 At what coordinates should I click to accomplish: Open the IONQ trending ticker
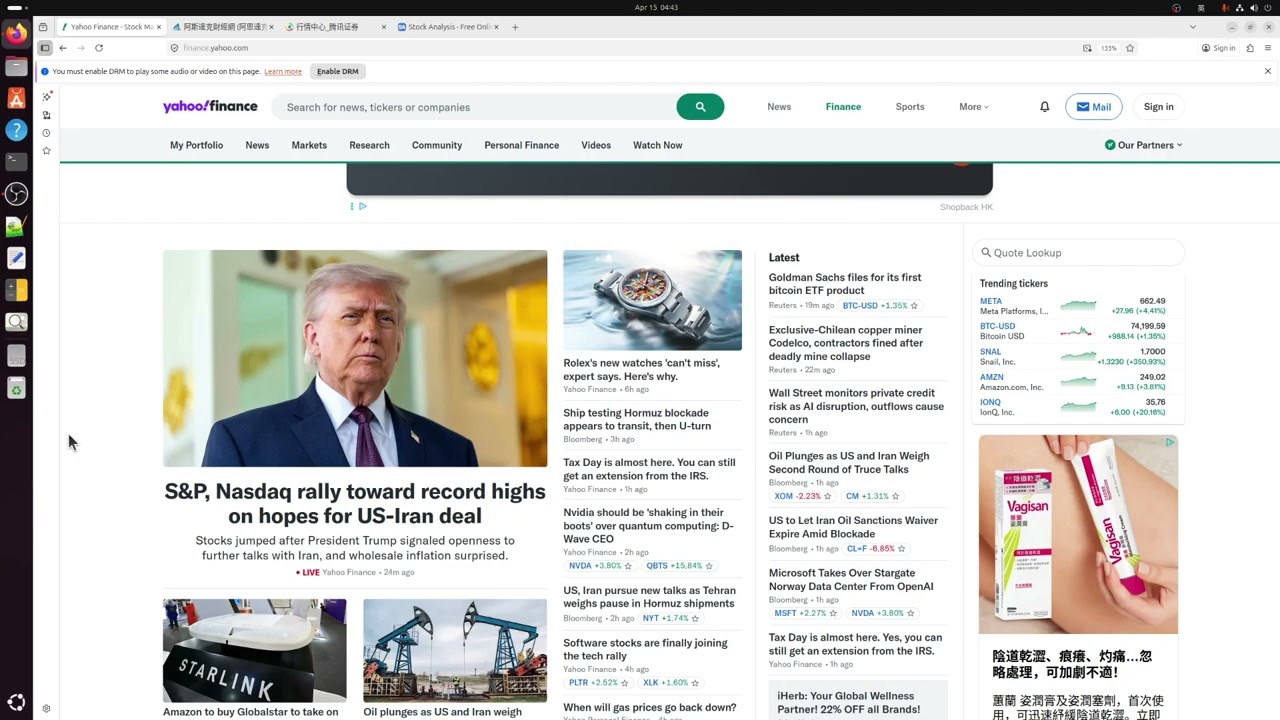(990, 402)
